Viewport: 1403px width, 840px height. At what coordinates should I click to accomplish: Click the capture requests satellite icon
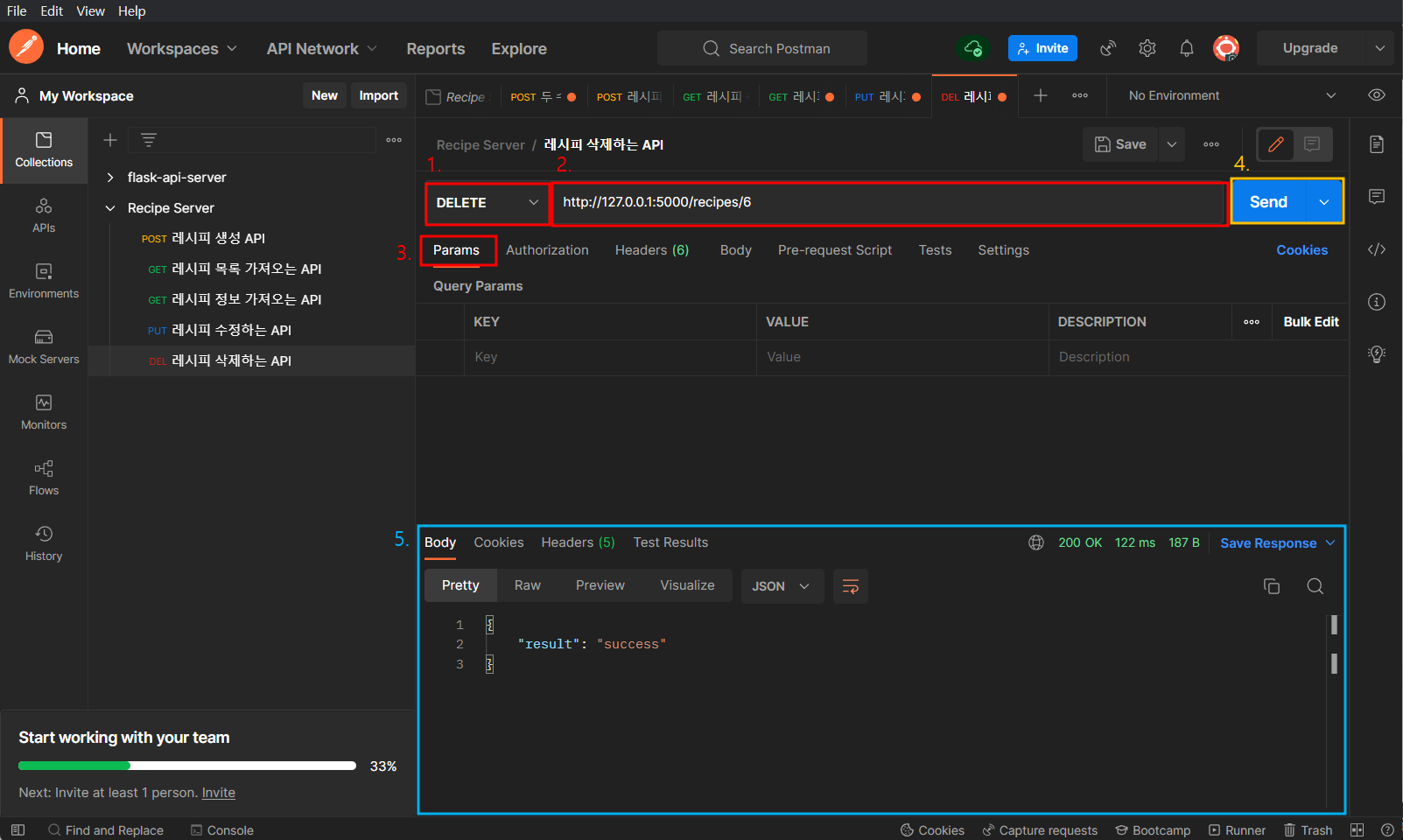[1108, 48]
